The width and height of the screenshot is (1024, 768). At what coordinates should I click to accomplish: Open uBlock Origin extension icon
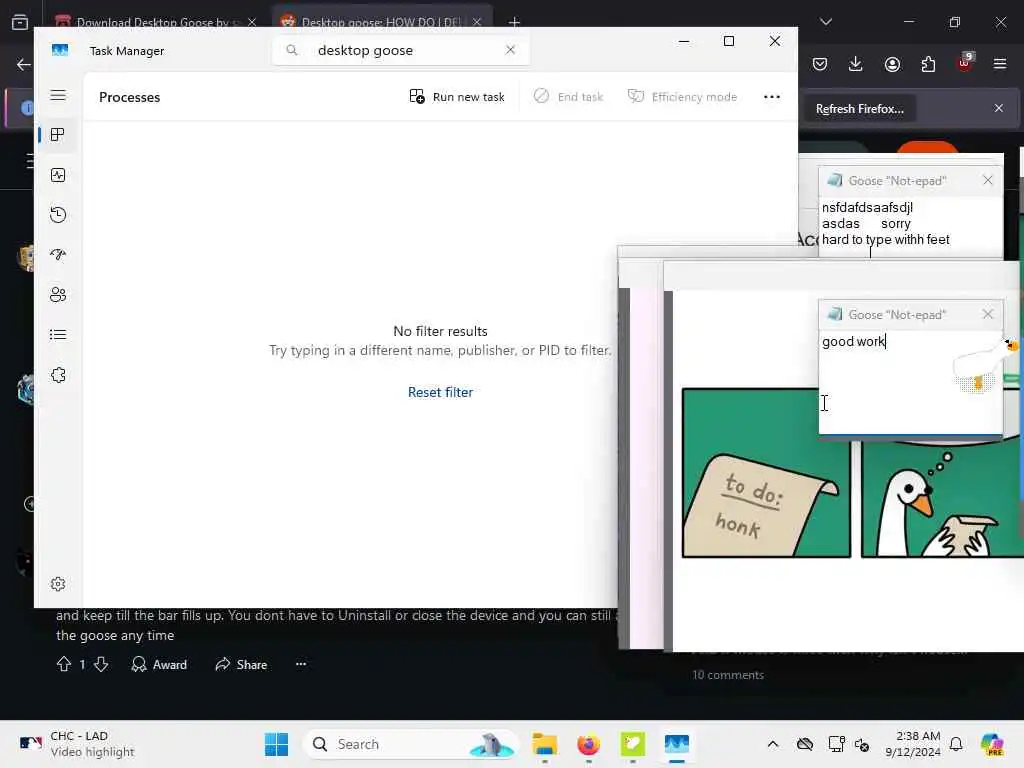[965, 63]
